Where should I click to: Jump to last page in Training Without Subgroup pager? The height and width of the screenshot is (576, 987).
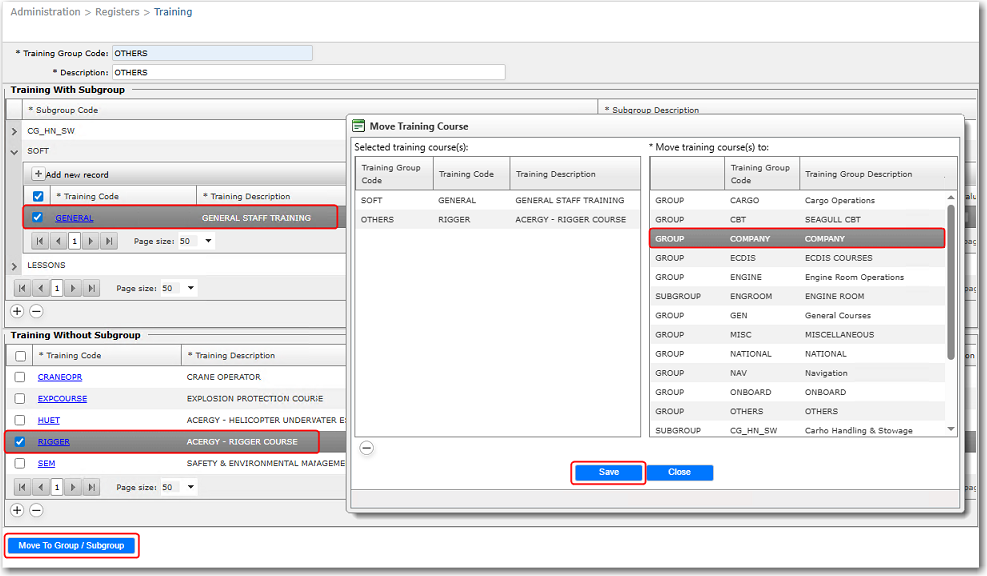[91, 487]
